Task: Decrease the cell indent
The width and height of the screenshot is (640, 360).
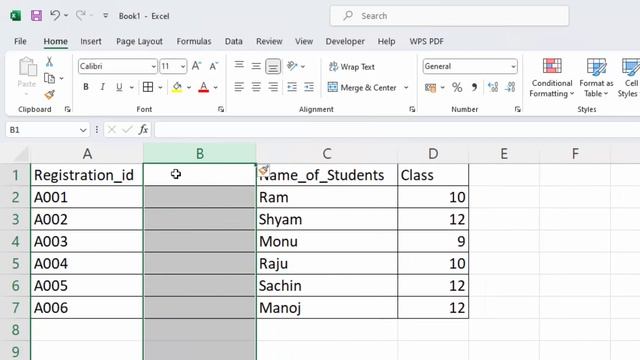Action: click(292, 87)
